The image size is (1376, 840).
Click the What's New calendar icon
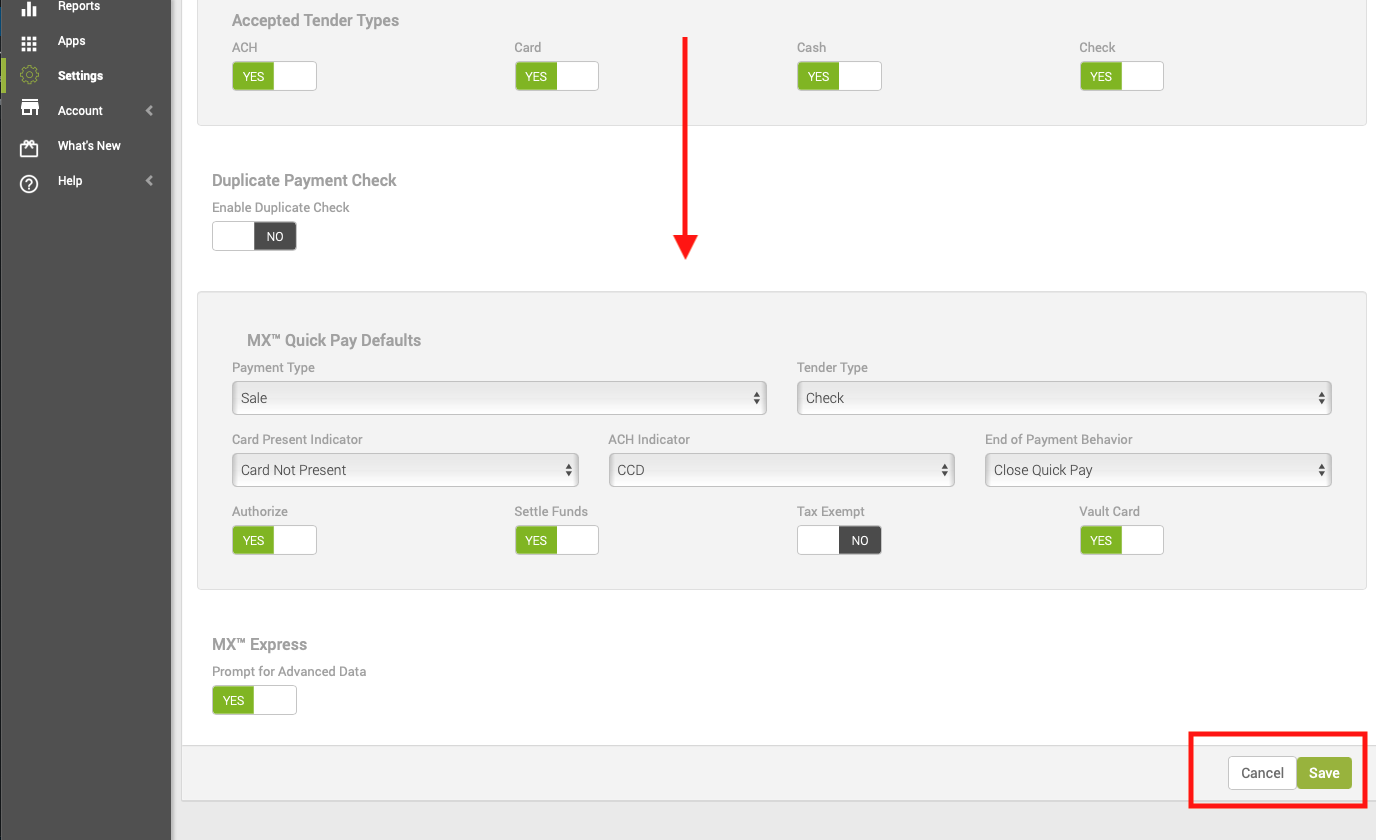(28, 146)
